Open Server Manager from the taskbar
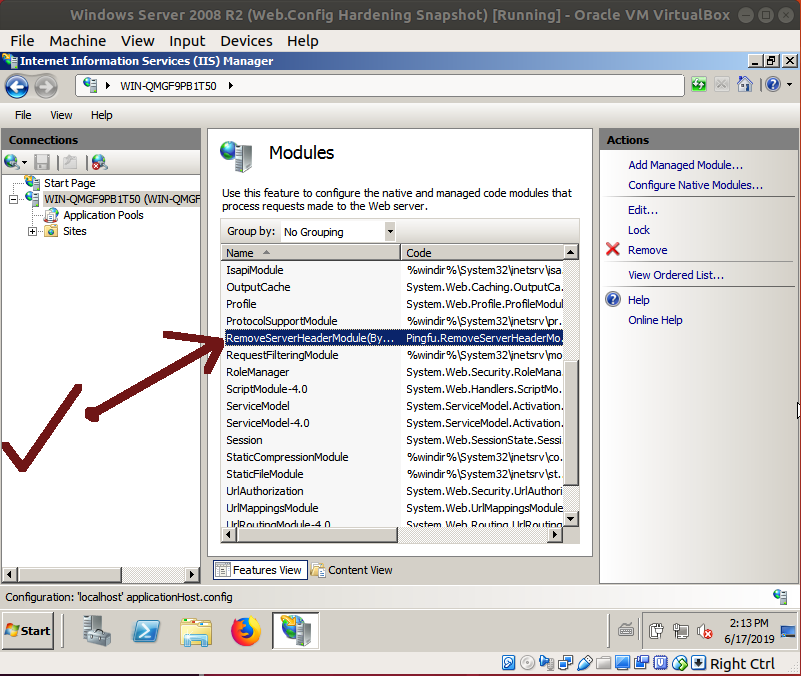 click(x=97, y=631)
